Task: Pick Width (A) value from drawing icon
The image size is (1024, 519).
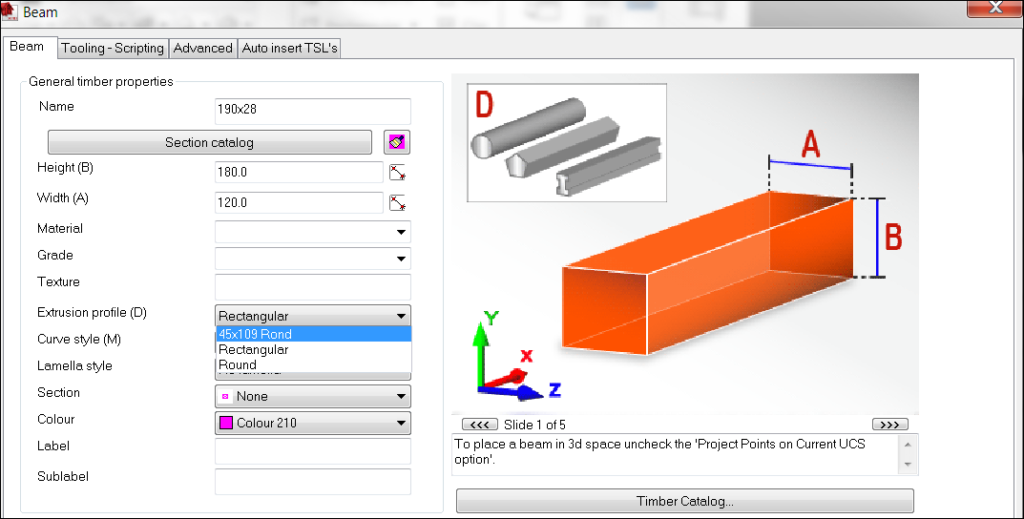Action: point(397,203)
